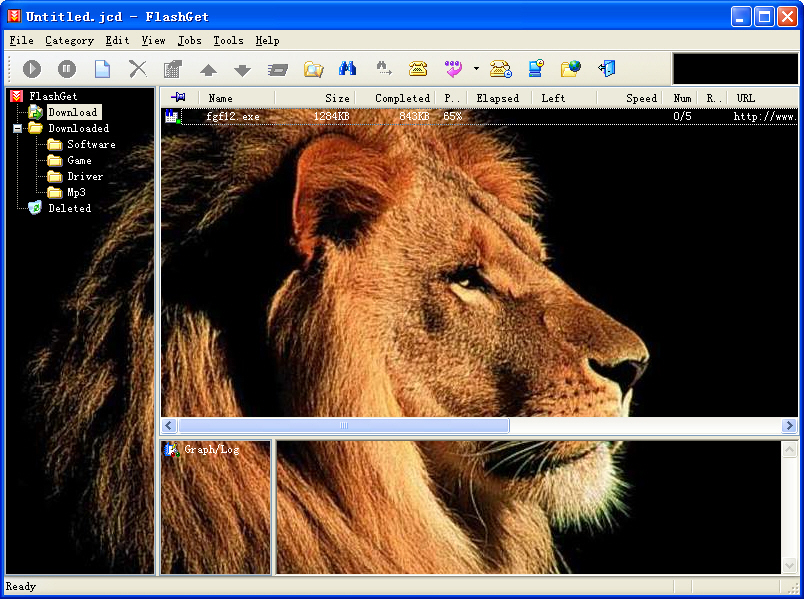This screenshot has width=804, height=599.
Task: Click the folder with globe toolbar icon
Action: point(571,69)
